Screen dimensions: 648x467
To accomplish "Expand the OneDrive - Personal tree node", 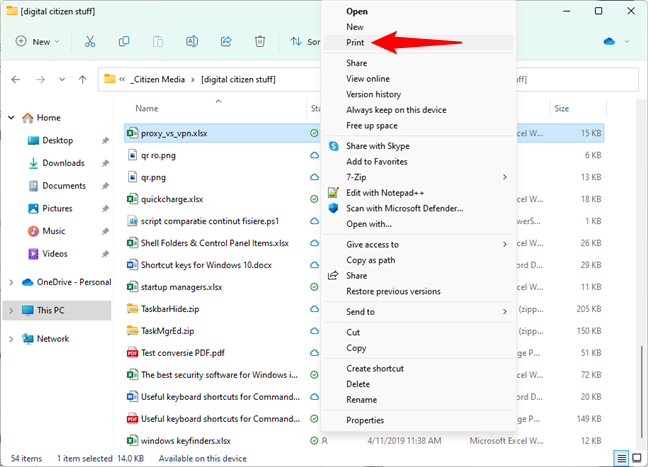I will pyautogui.click(x=10, y=283).
